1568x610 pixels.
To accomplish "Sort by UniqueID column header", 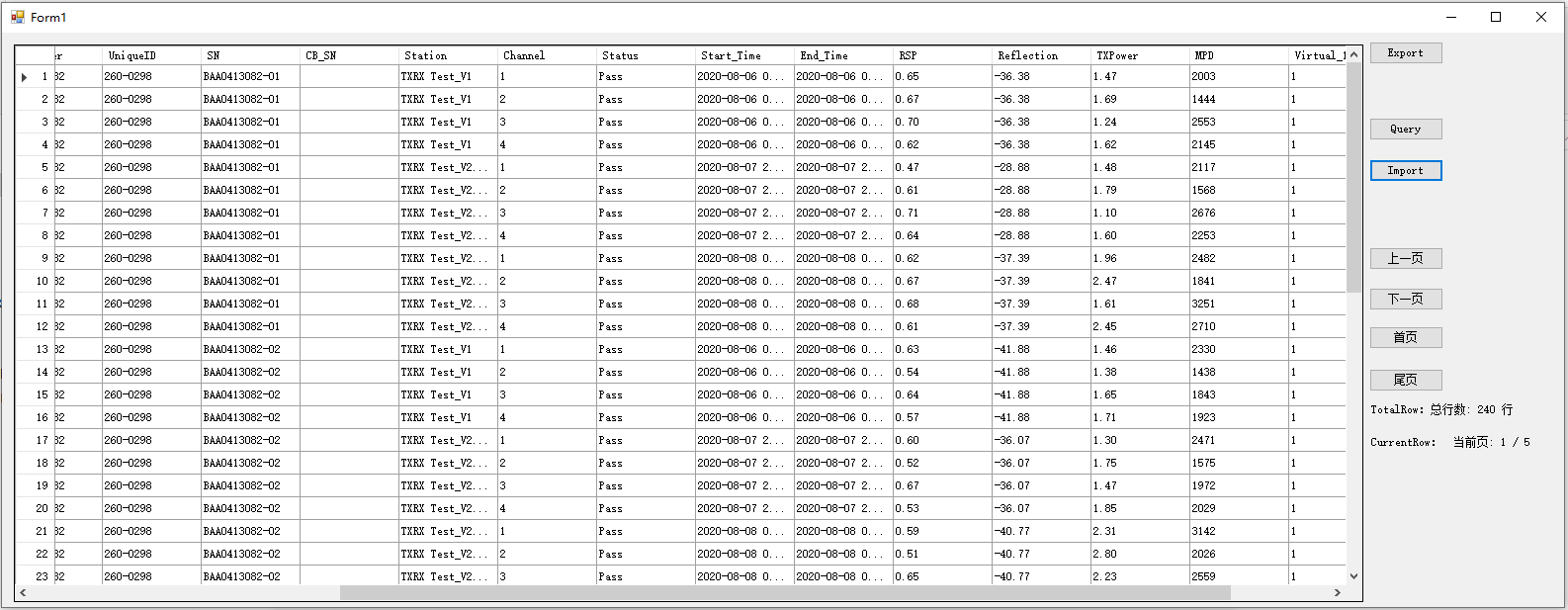I will click(x=152, y=55).
